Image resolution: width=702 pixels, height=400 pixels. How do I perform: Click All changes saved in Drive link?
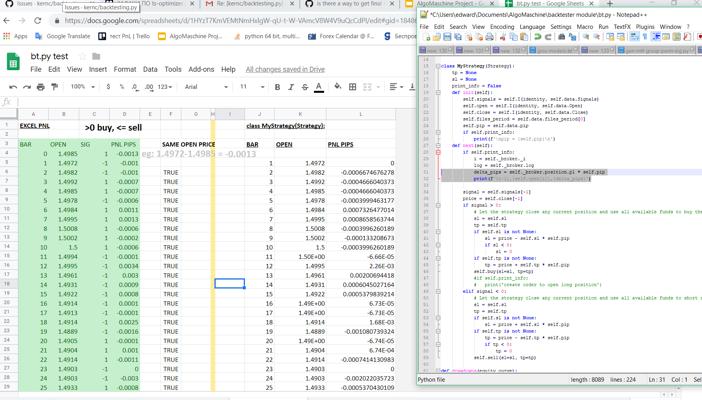point(285,69)
